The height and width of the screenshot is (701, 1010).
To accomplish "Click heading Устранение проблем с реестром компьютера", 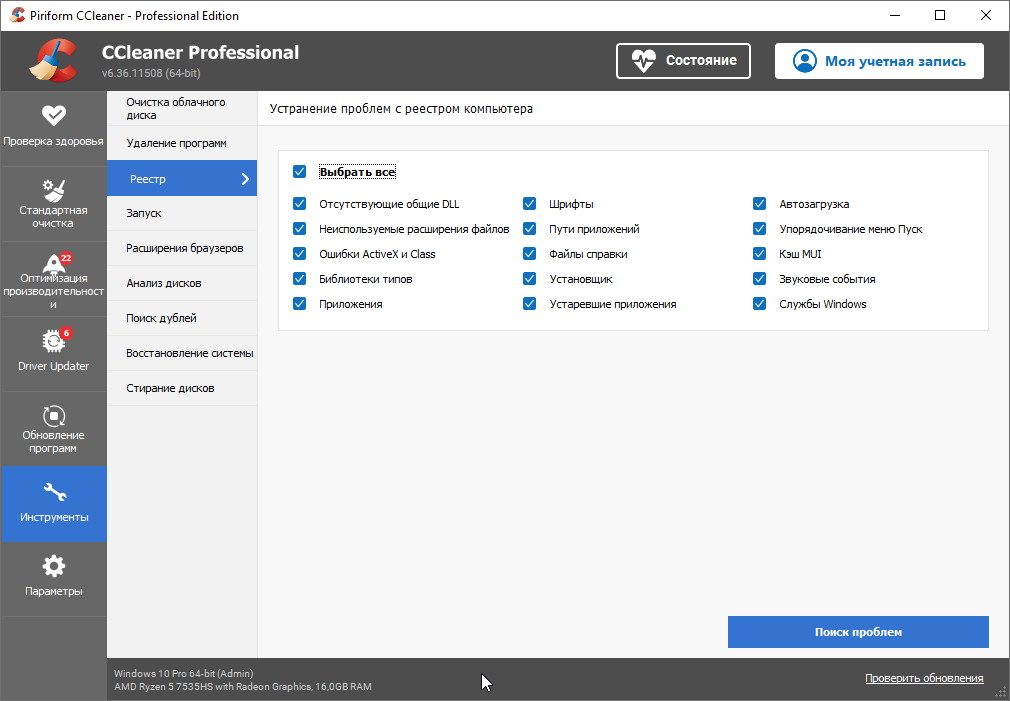I will (x=401, y=109).
